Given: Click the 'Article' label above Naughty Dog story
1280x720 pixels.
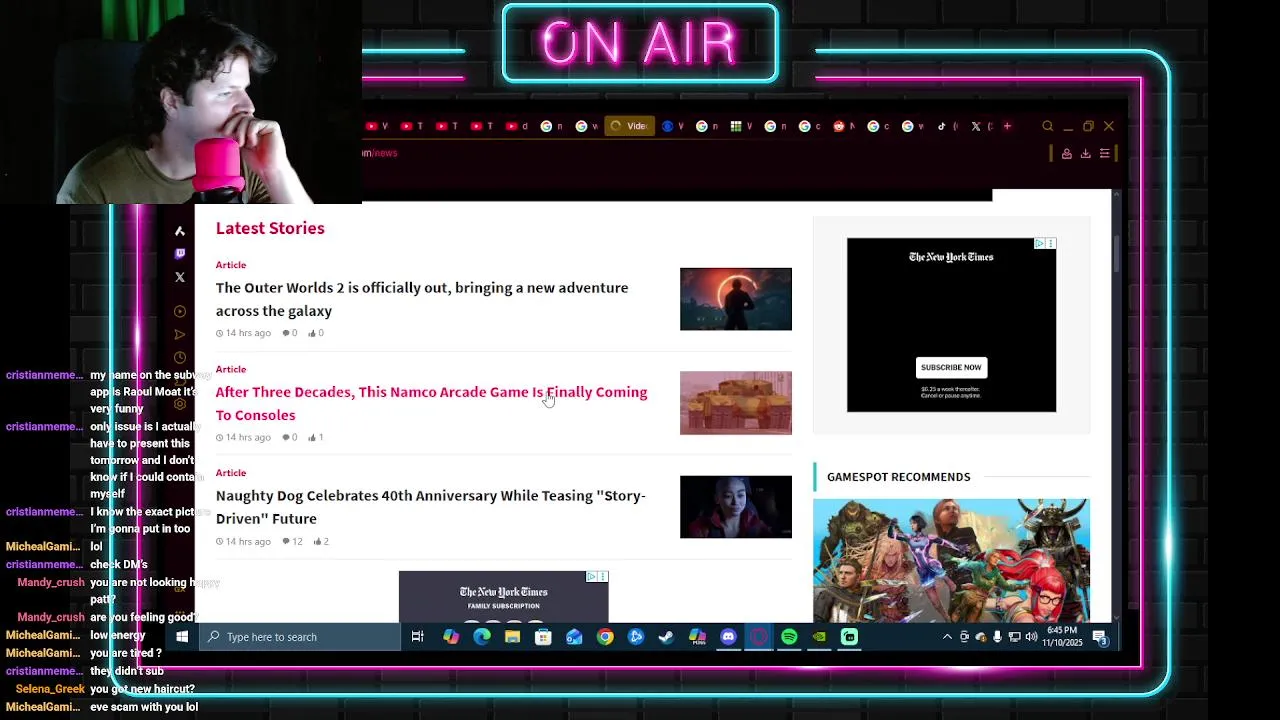Looking at the screenshot, I should pos(231,473).
